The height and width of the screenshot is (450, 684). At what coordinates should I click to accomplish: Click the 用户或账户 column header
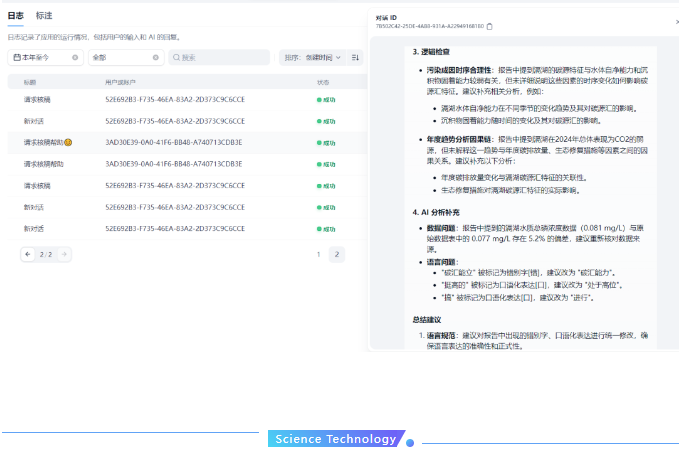point(120,82)
